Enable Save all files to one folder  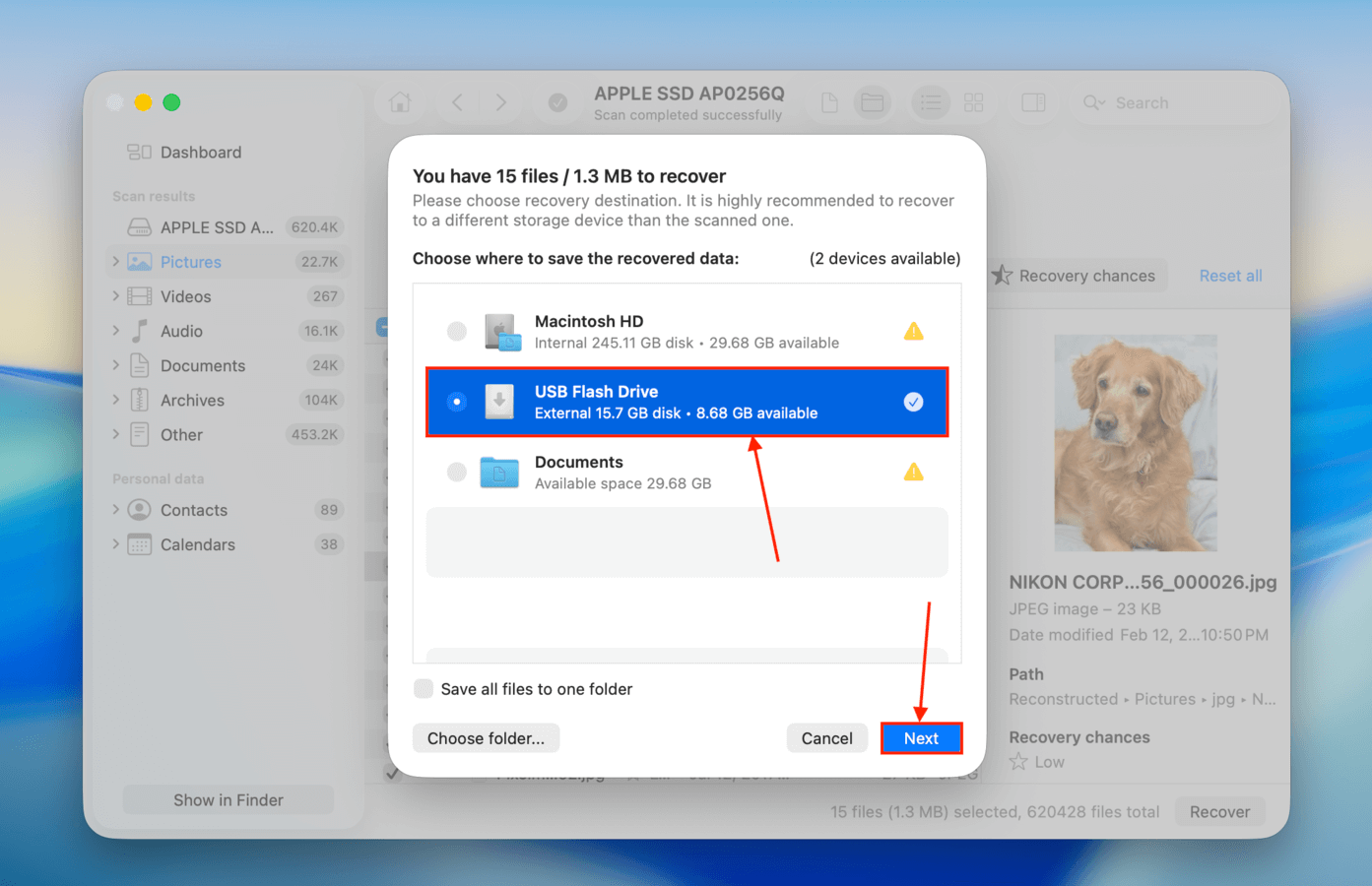pos(424,688)
